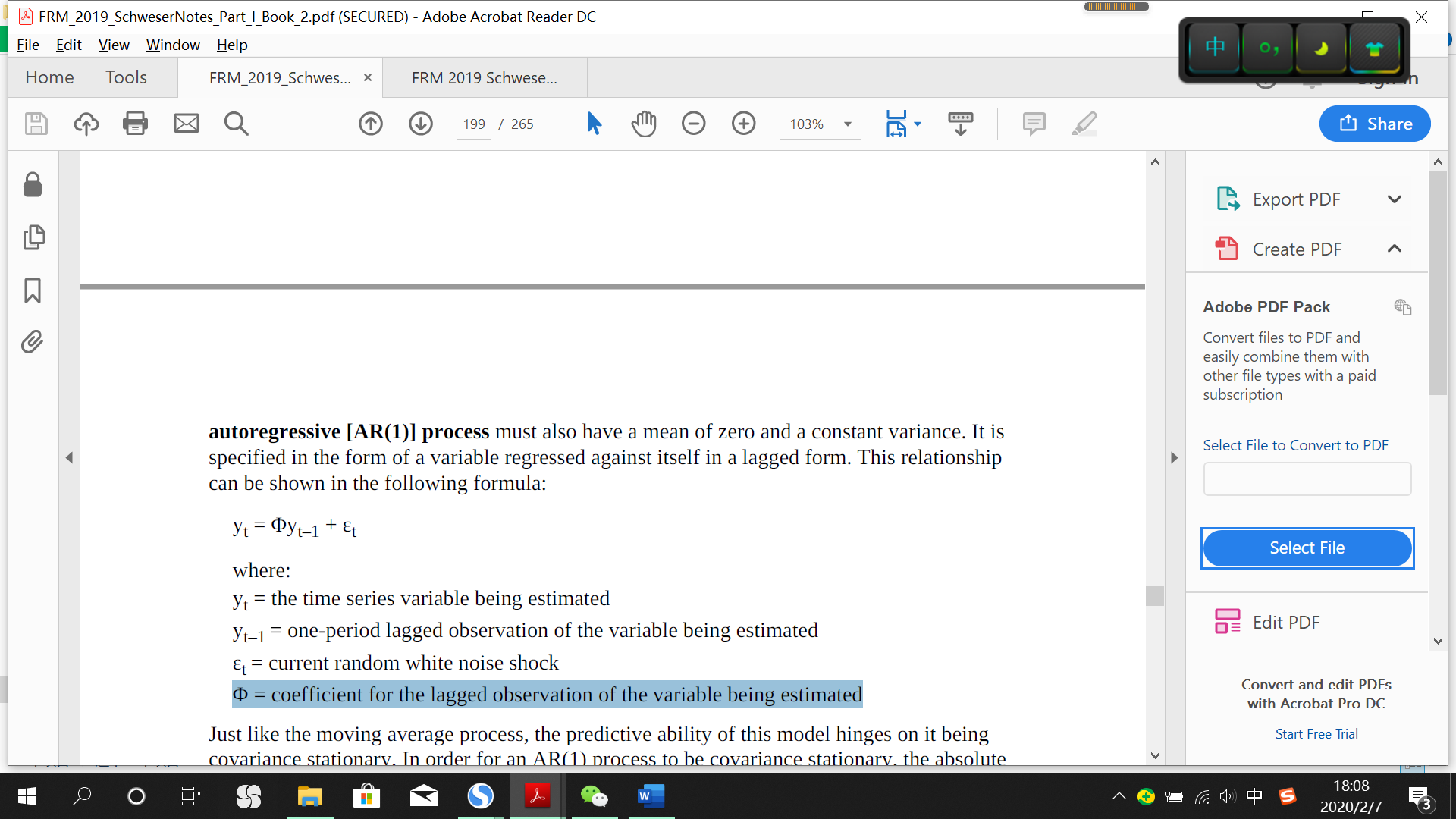Open the Attachments paperclip panel
1456x819 pixels.
click(x=33, y=342)
